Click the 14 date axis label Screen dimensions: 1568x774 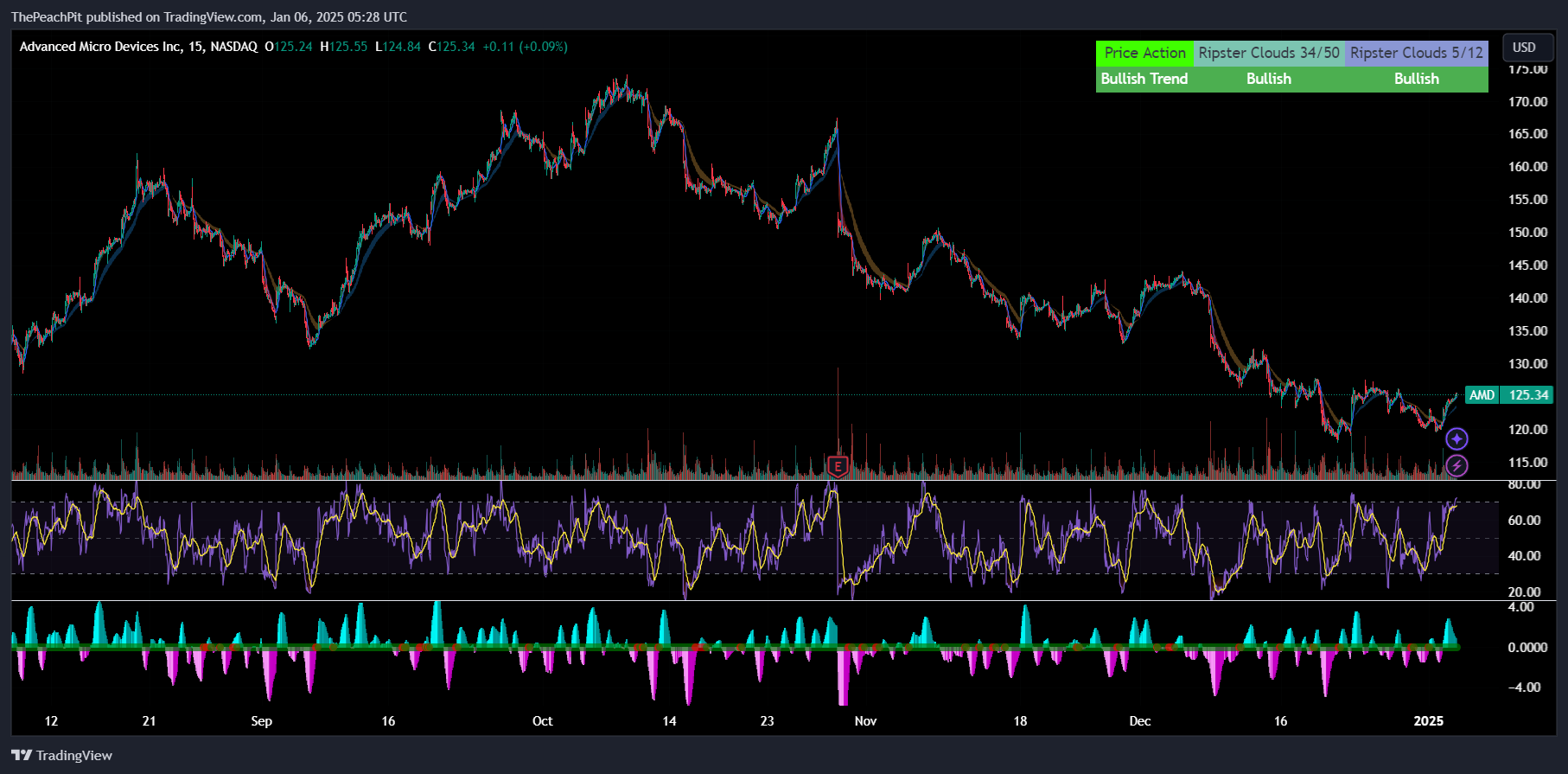point(669,721)
